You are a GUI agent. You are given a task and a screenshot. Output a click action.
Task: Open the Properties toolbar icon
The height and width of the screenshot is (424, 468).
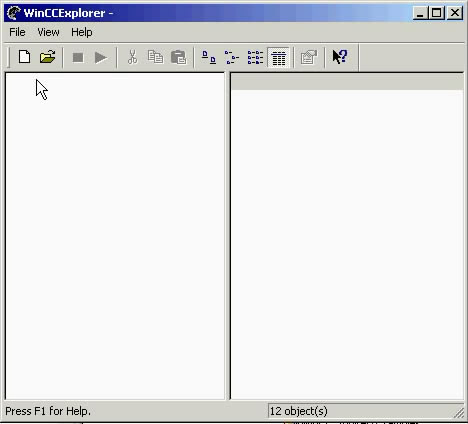pos(309,57)
